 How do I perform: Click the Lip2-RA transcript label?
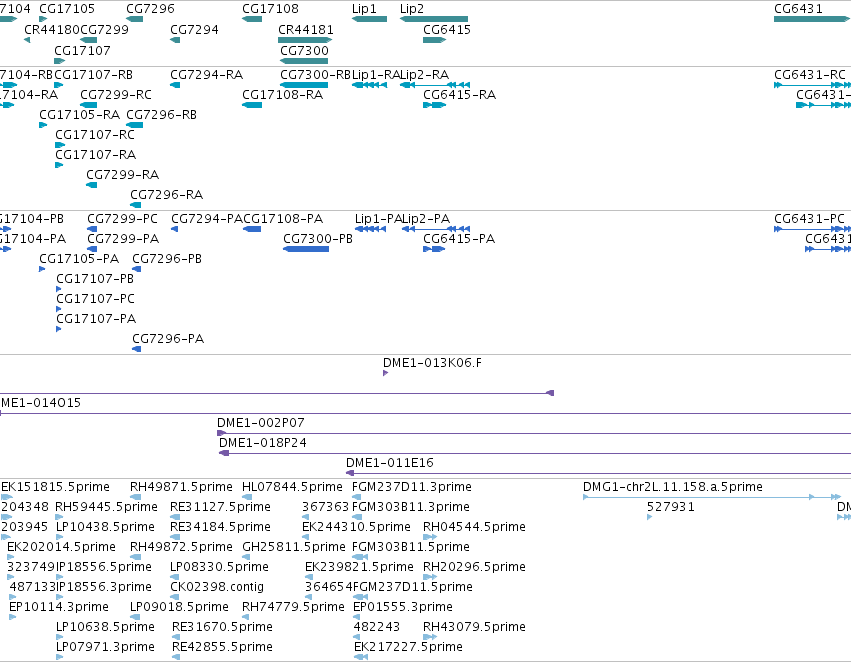click(x=425, y=74)
